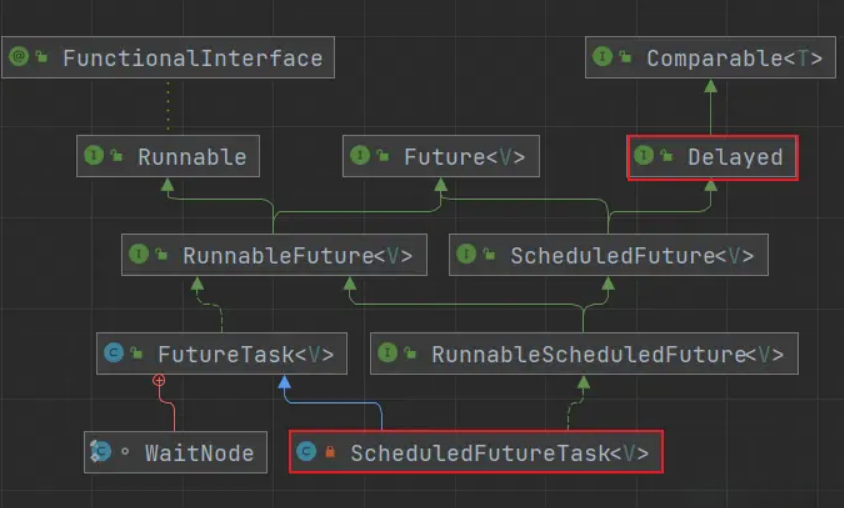Click the orange lock icon on ScheduledFutureTask
Screen dimensions: 844x508
pos(330,453)
